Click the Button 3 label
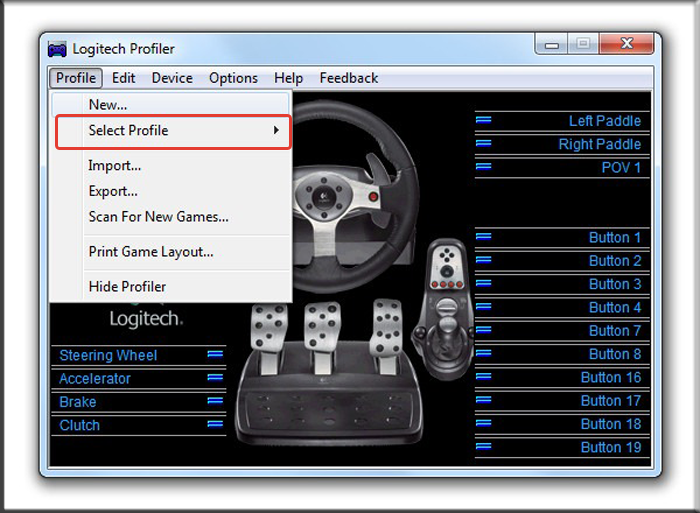Image resolution: width=700 pixels, height=513 pixels. (x=615, y=284)
